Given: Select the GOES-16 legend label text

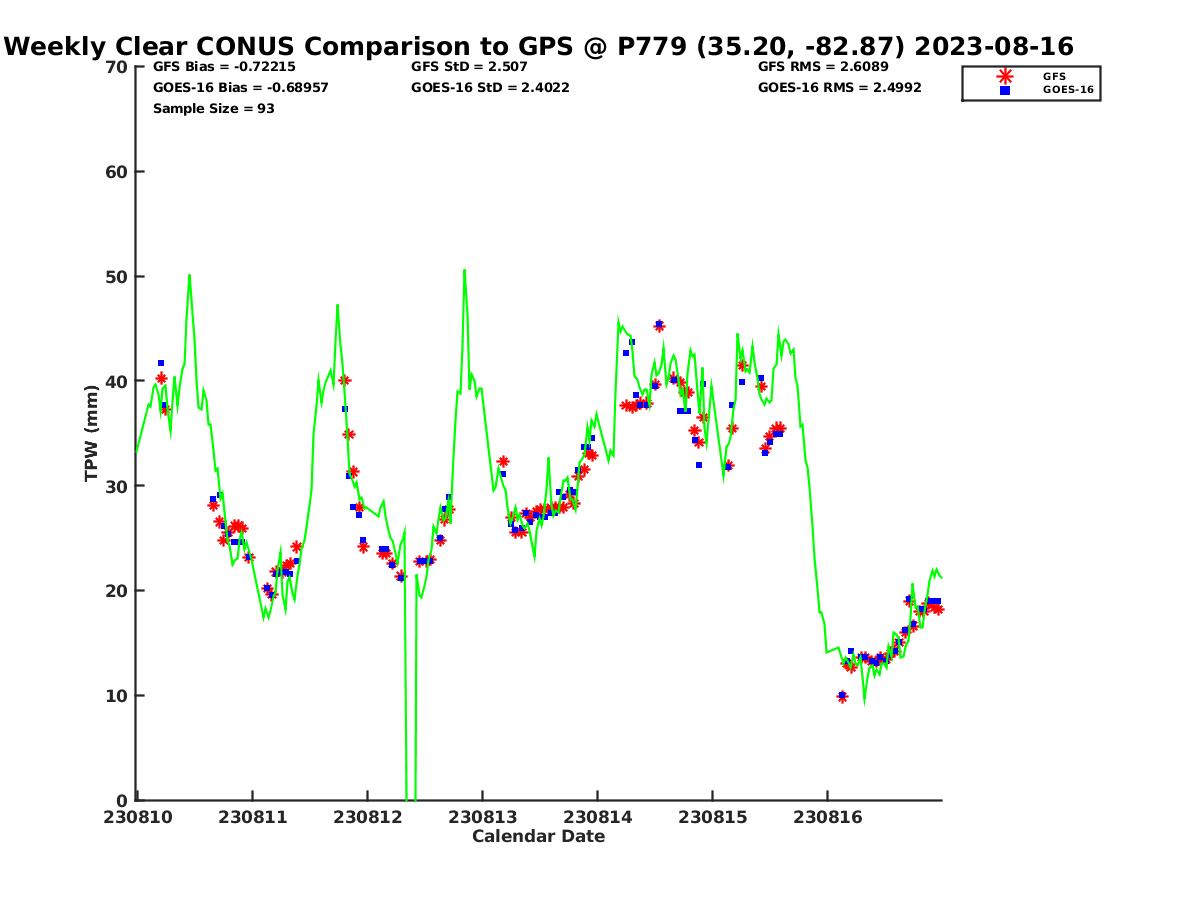Looking at the screenshot, I should click(x=1068, y=90).
